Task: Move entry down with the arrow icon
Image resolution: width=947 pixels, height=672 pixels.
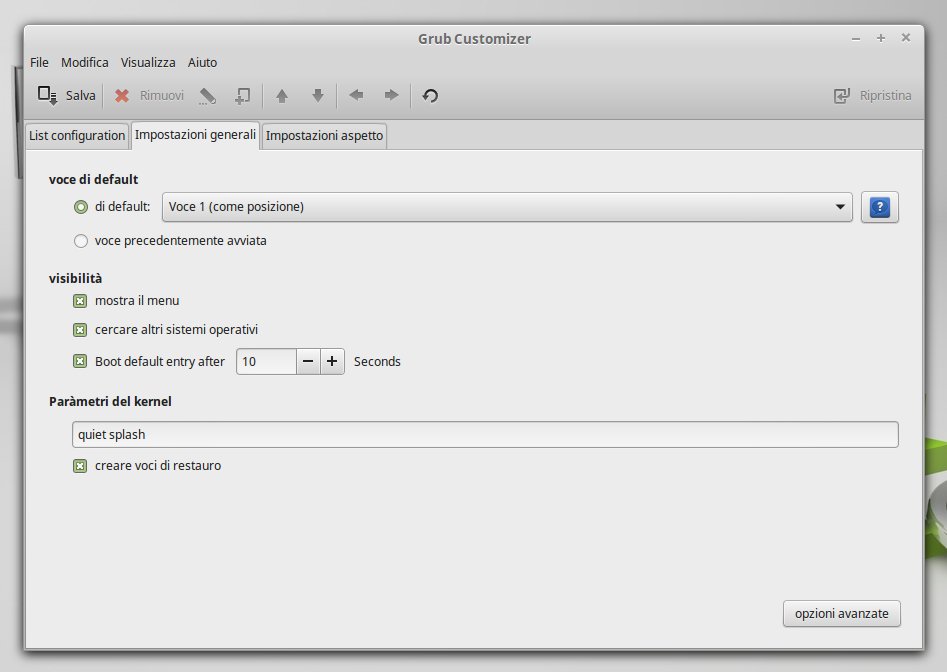Action: coord(318,95)
